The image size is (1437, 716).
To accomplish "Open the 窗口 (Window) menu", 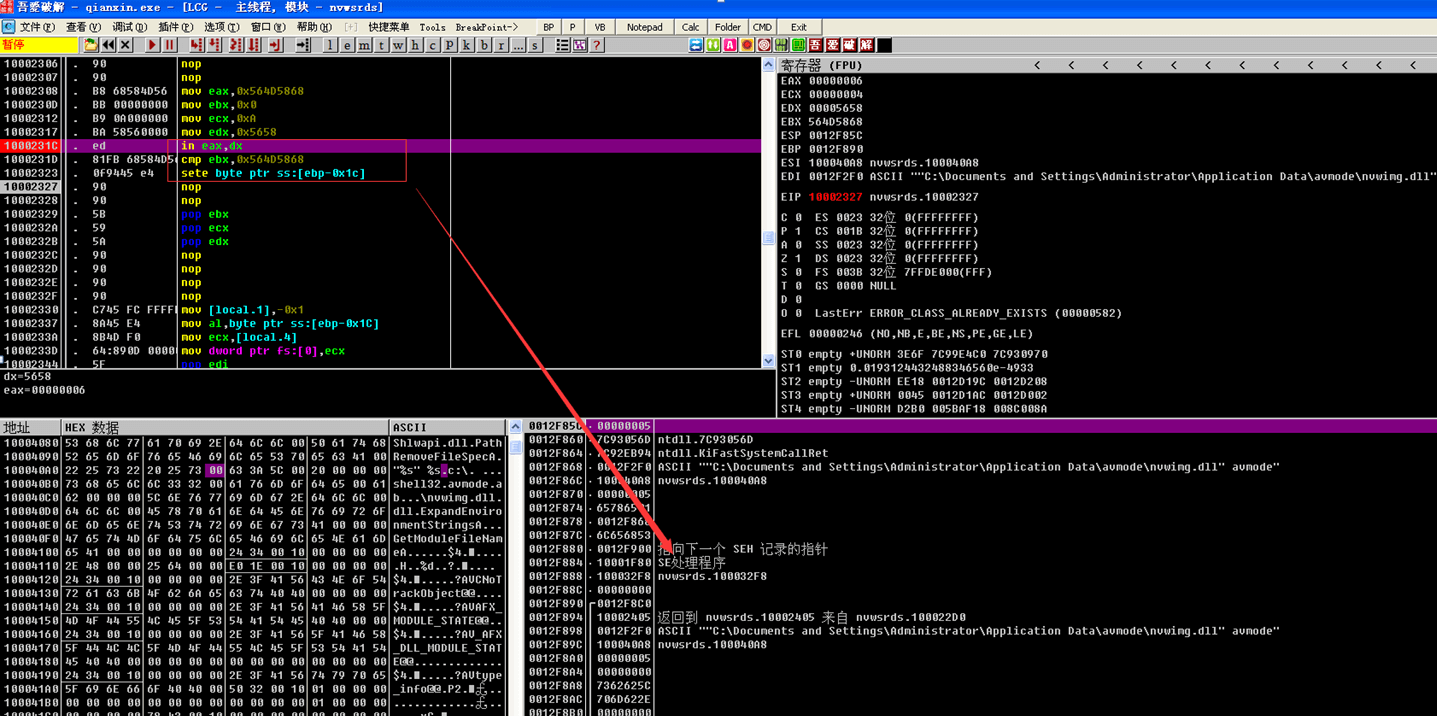I will [268, 27].
